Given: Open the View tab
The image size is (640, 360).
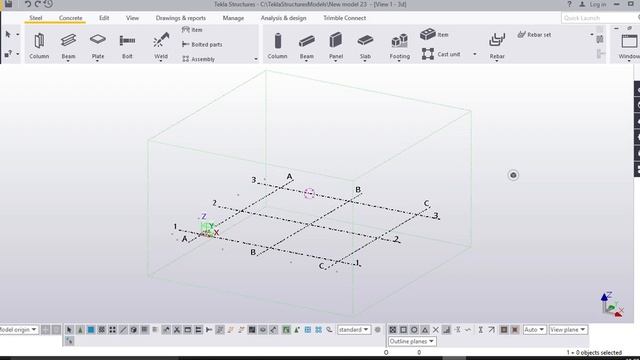Looking at the screenshot, I should (132, 18).
